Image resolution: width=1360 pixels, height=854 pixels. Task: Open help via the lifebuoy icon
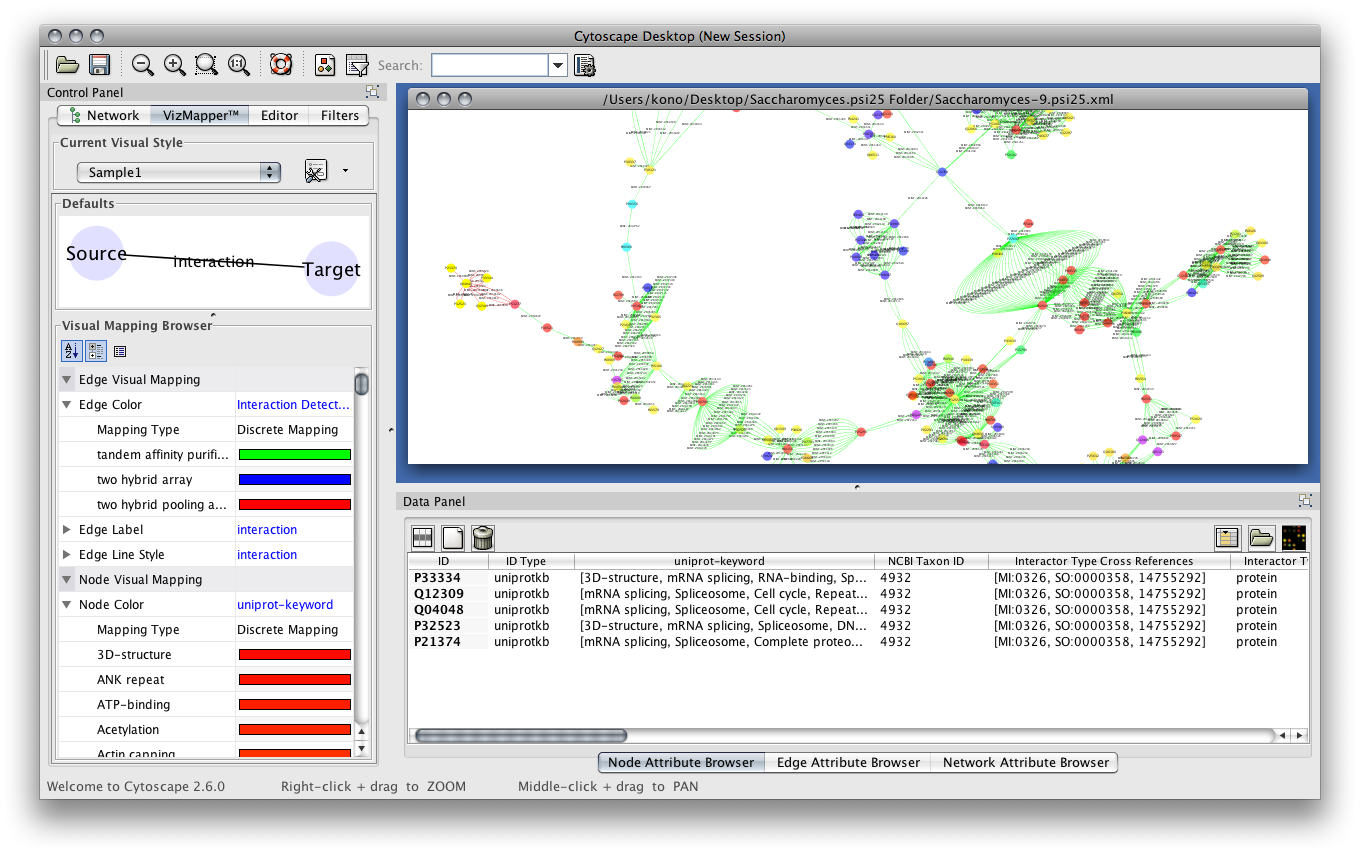pyautogui.click(x=281, y=66)
